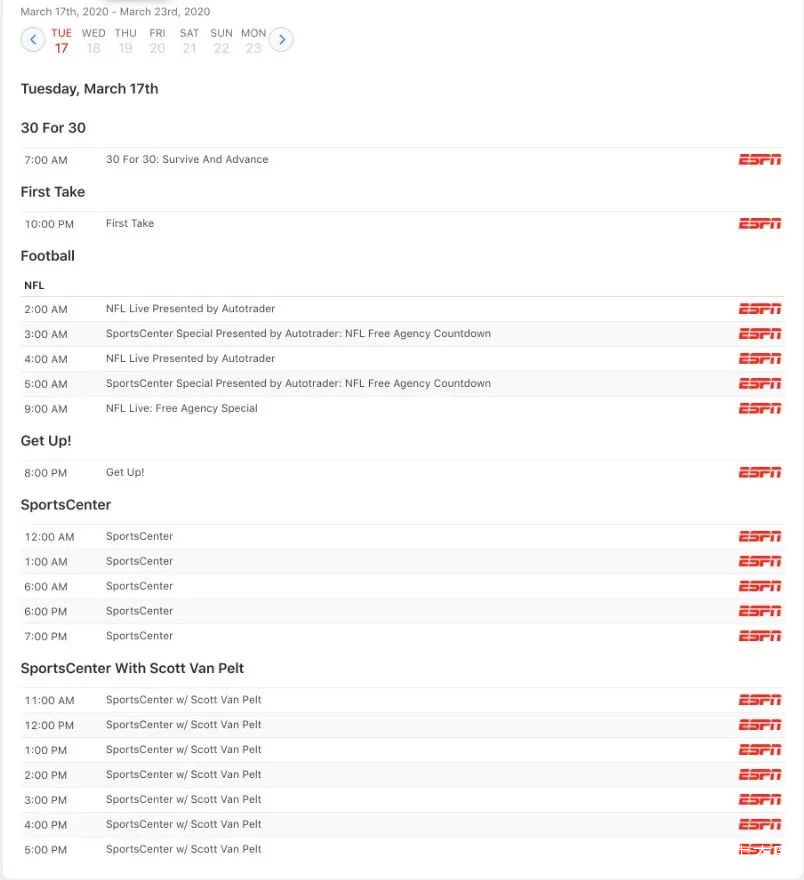804x880 pixels.
Task: Click ESPN logo next to Get Up!
Action: (759, 473)
